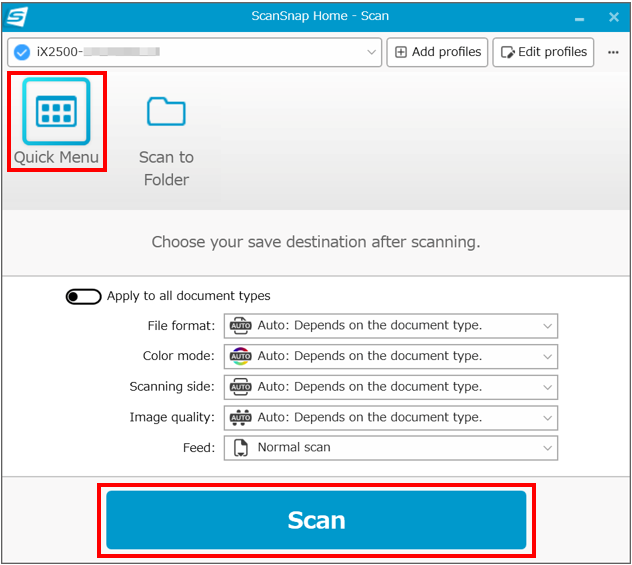The height and width of the screenshot is (565, 632).
Task: Open the File format dropdown
Action: point(547,326)
